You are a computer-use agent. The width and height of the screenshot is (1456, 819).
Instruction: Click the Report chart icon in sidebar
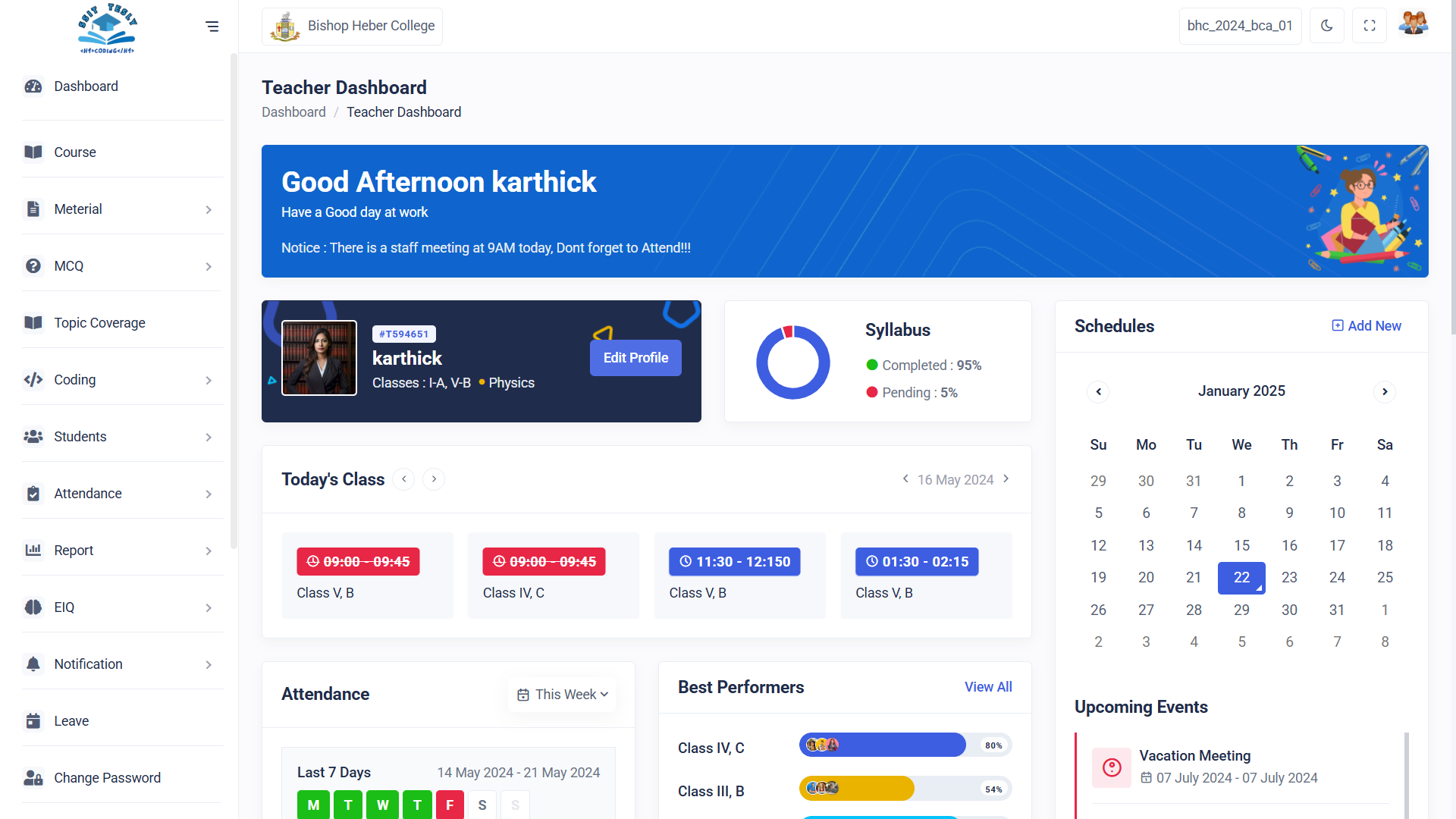click(x=33, y=551)
